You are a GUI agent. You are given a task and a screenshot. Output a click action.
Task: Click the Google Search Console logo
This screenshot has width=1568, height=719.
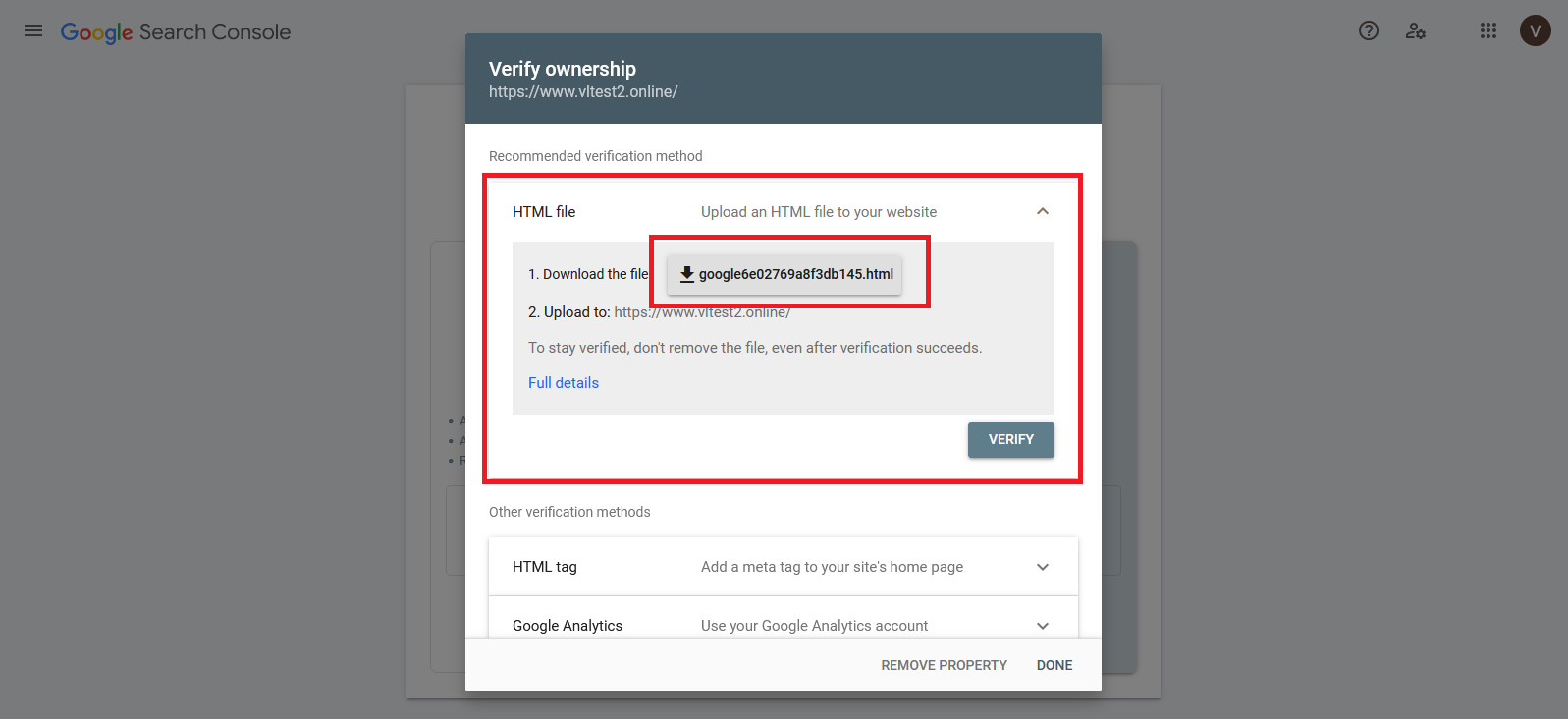coord(176,32)
